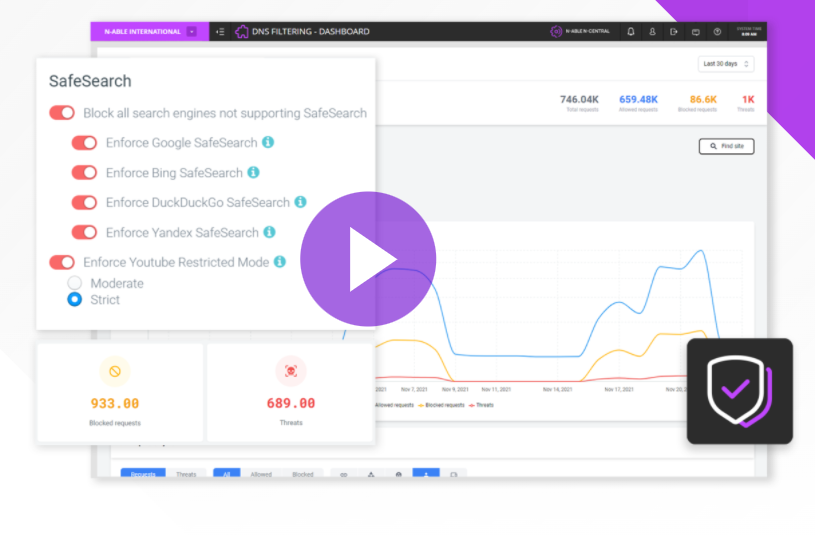This screenshot has height=536, width=815.
Task: Toggle Block all search engines not supporting SafeSearch
Action: [62, 113]
